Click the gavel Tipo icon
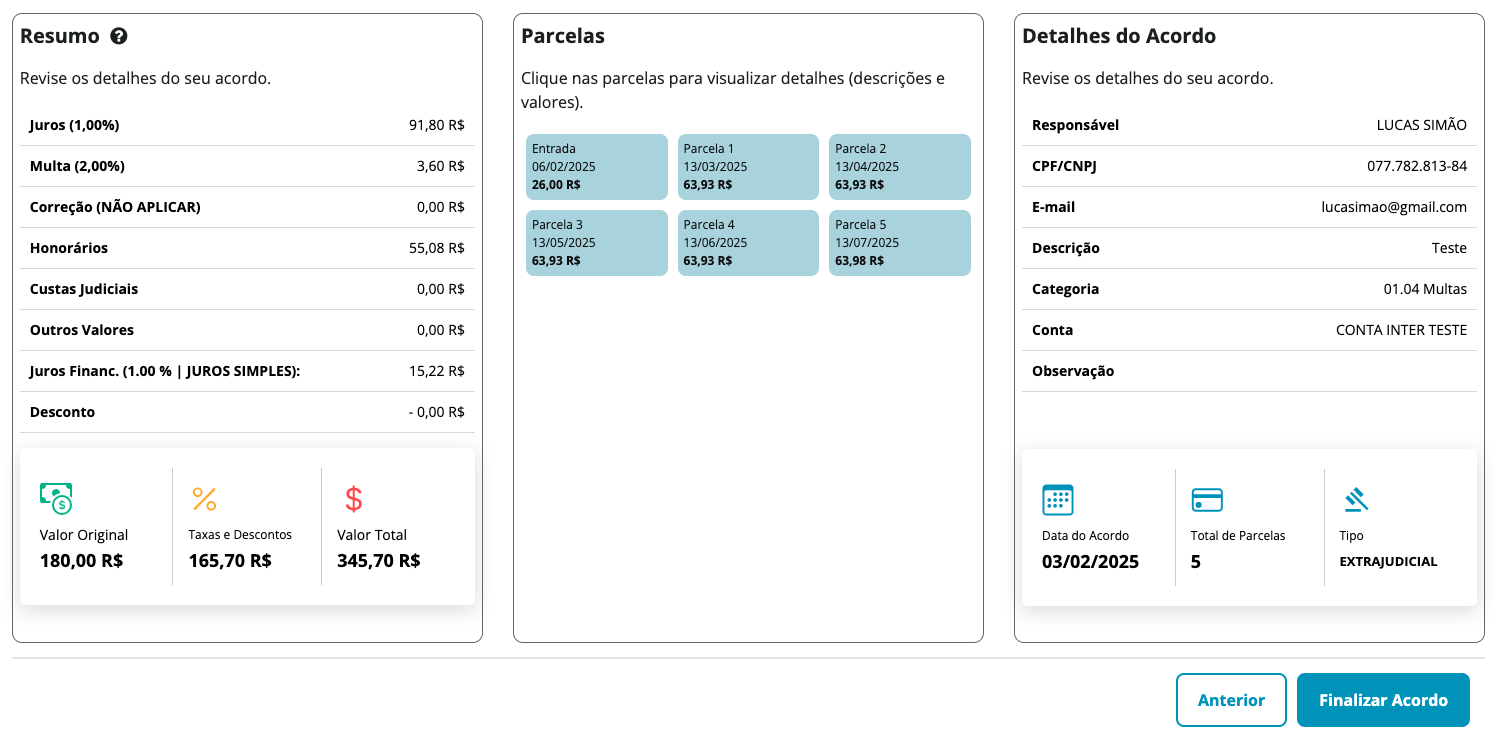This screenshot has height=737, width=1497. (x=1356, y=499)
